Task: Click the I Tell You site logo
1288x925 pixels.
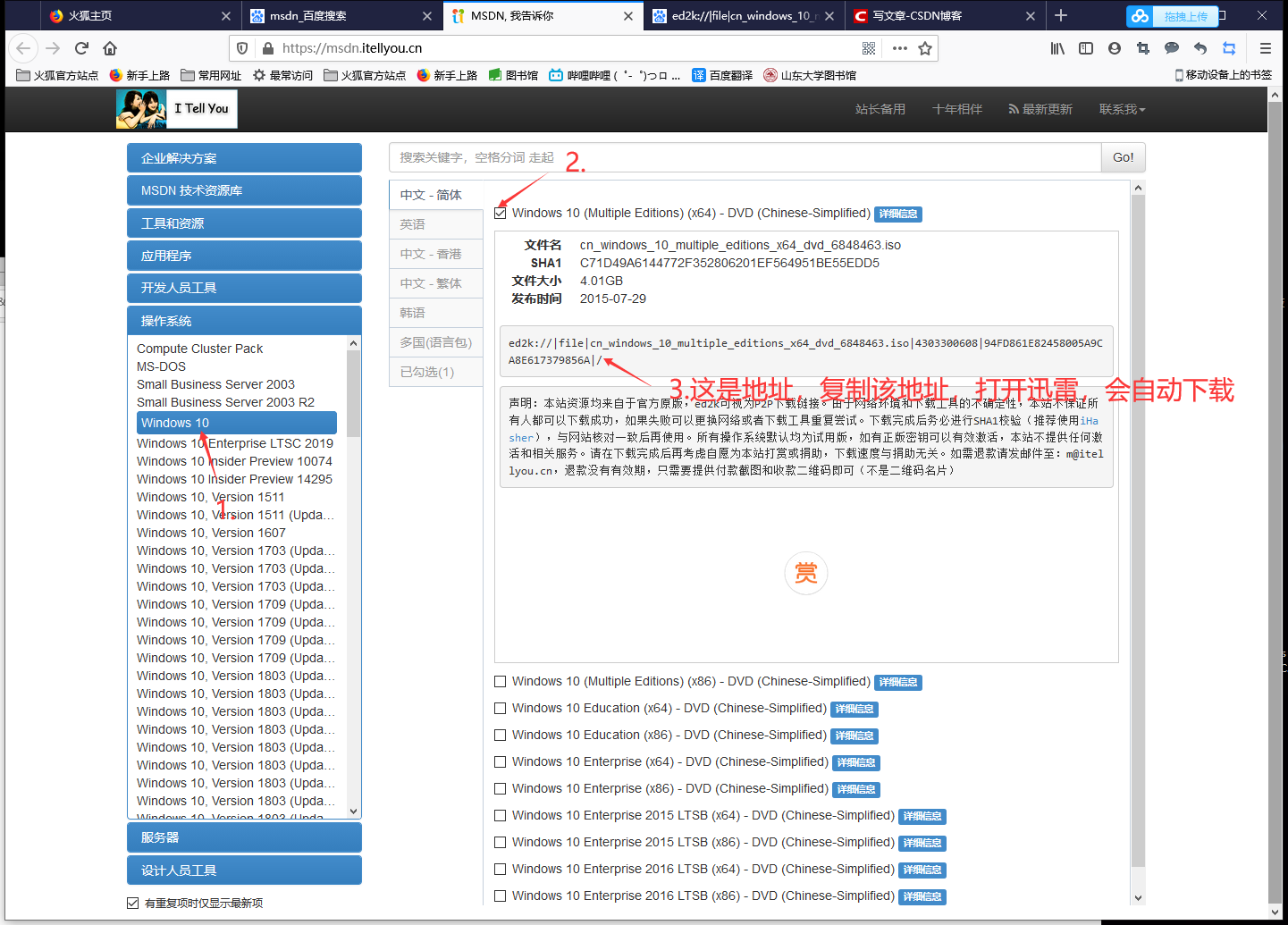Action: point(177,108)
